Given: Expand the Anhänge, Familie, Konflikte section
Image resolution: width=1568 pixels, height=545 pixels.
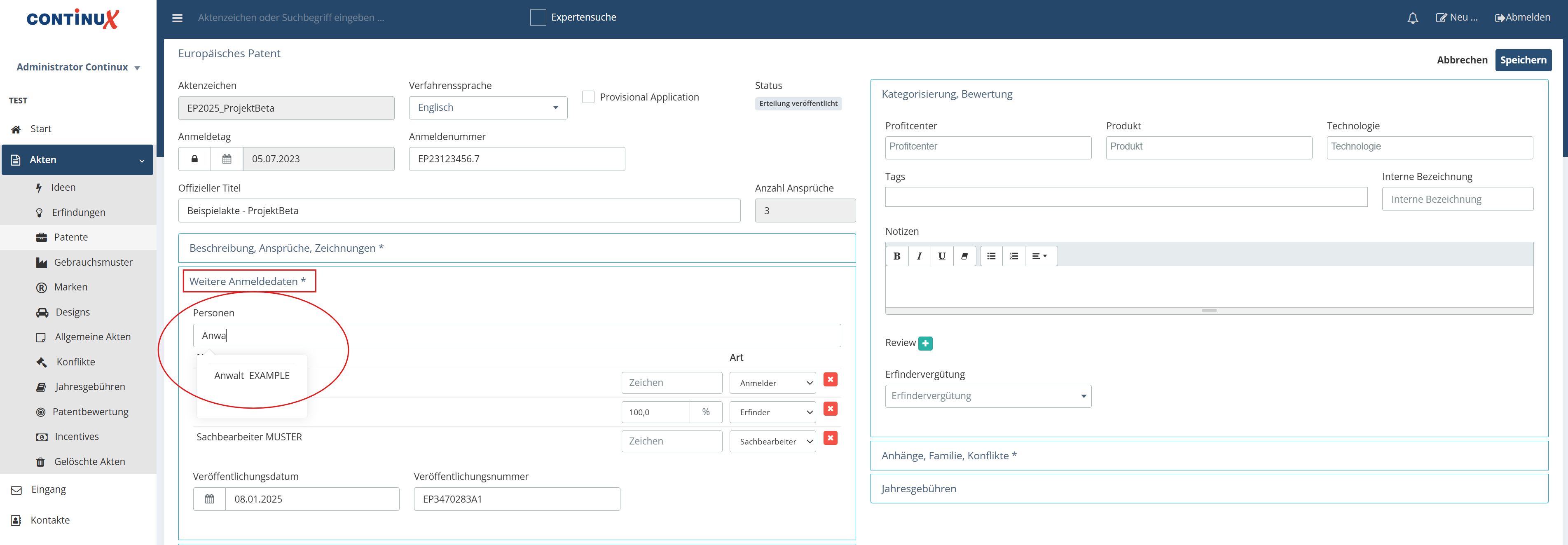Looking at the screenshot, I should click(948, 456).
